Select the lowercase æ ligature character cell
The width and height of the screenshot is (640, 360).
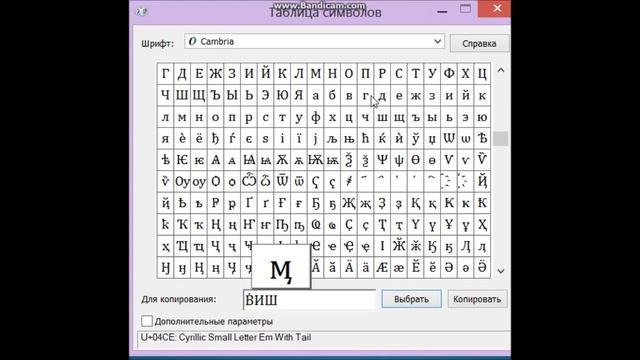click(399, 268)
